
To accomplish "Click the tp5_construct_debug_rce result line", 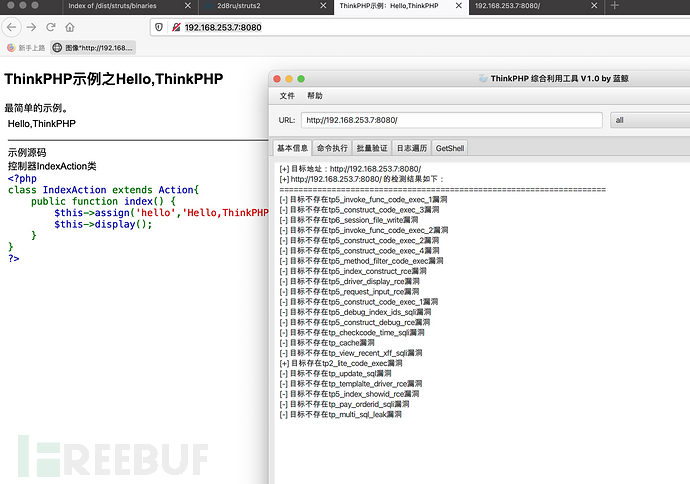I will 355,322.
